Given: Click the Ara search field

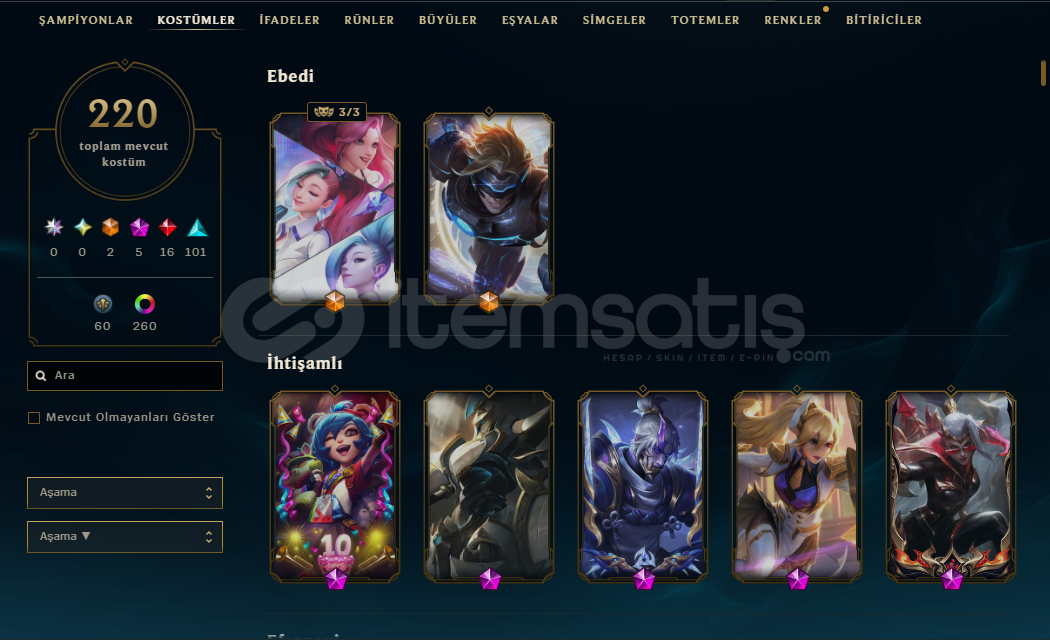Looking at the screenshot, I should click(x=125, y=376).
